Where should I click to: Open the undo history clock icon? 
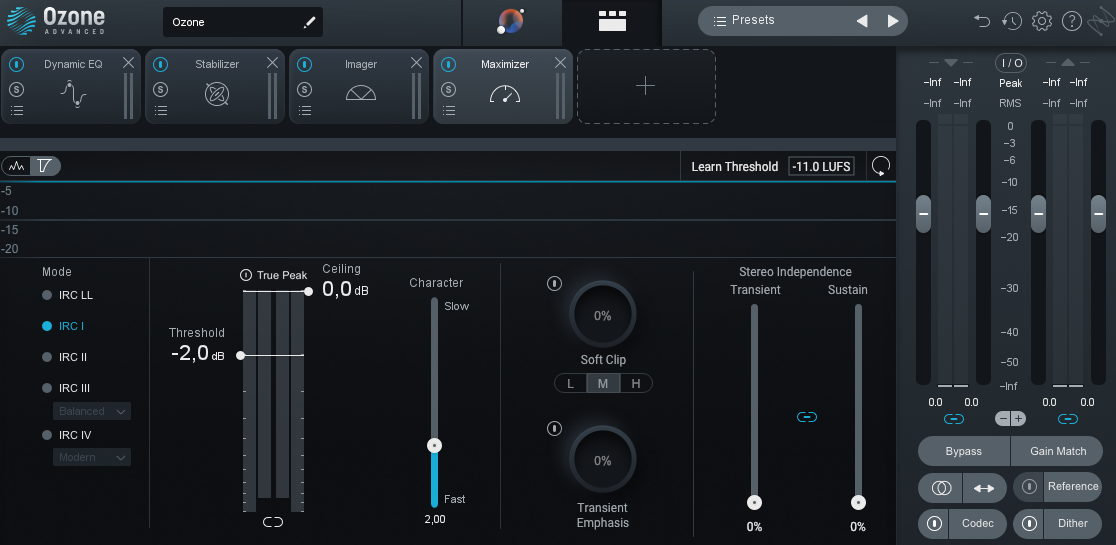pyautogui.click(x=1012, y=21)
